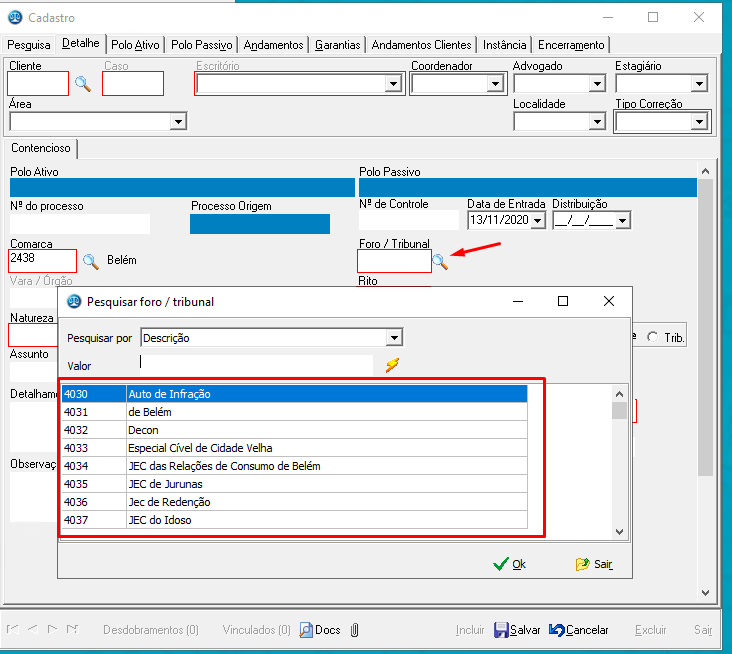Open Foro / Tribunal search magnifier
This screenshot has width=732, height=654.
pyautogui.click(x=440, y=262)
